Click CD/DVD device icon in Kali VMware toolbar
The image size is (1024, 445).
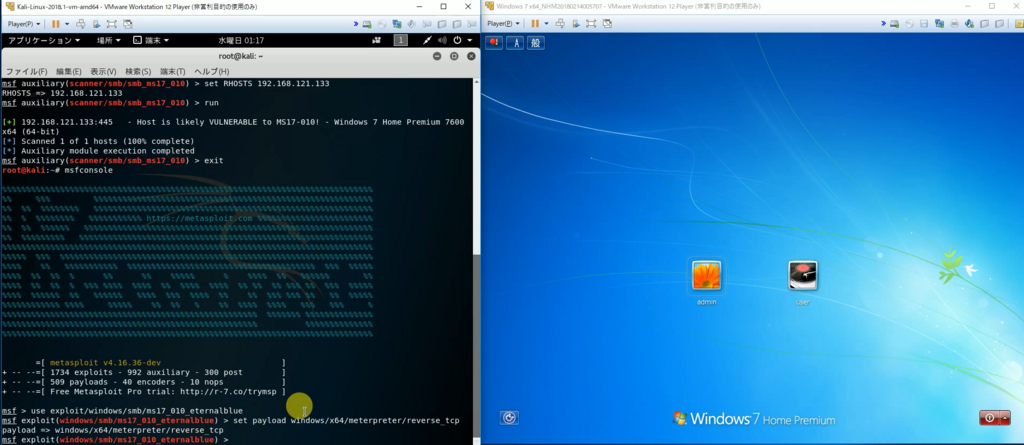tap(382, 24)
